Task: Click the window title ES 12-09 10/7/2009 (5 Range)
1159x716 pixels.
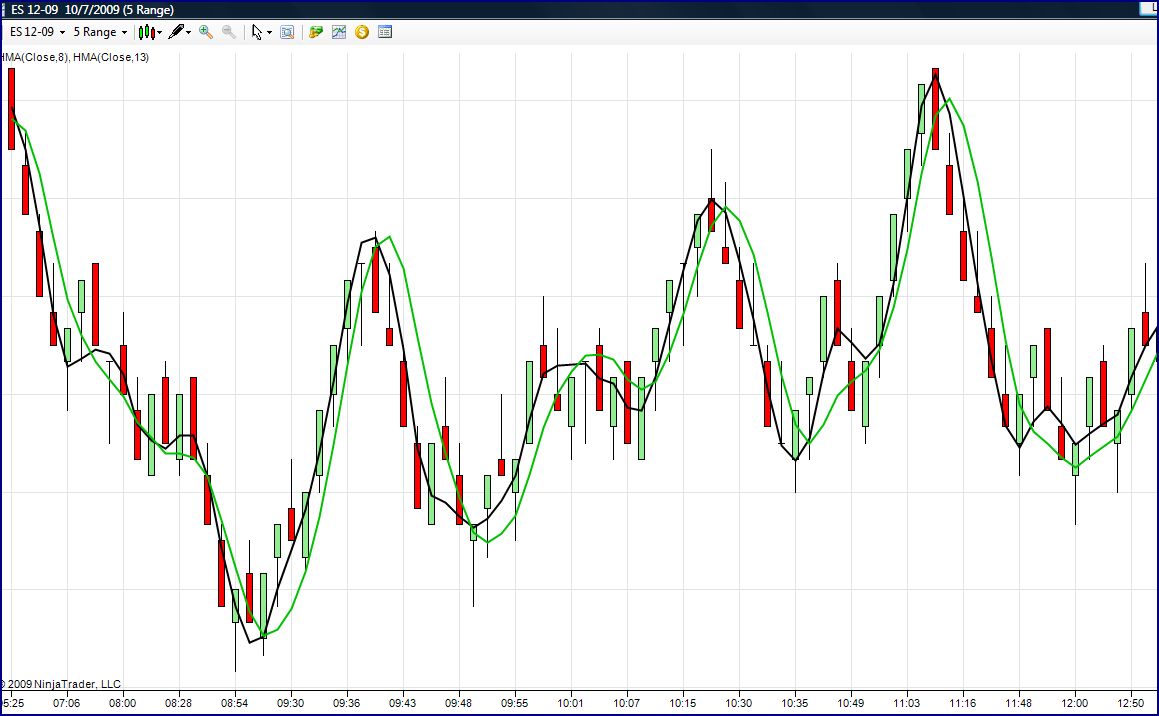Action: tap(93, 10)
